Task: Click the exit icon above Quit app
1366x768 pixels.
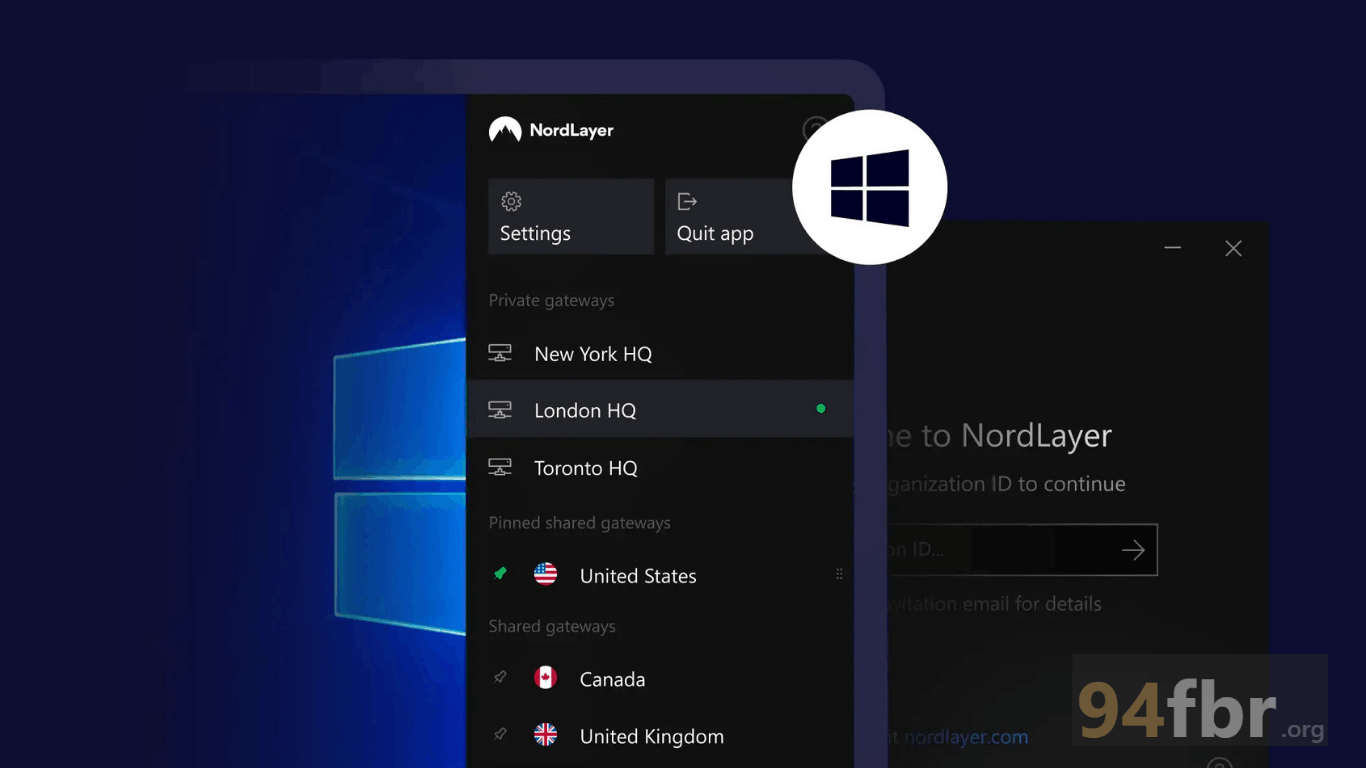Action: 687,201
